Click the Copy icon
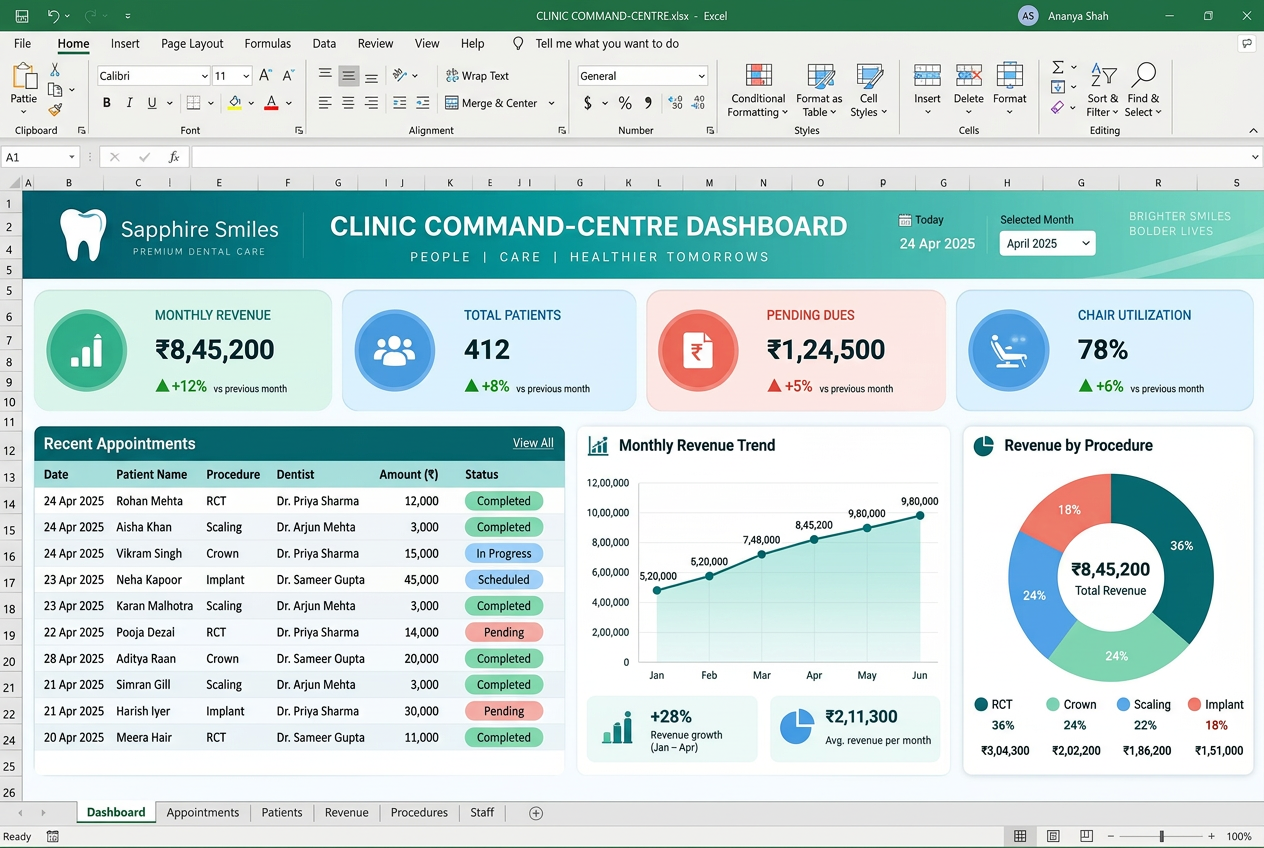1264x848 pixels. pos(55,90)
